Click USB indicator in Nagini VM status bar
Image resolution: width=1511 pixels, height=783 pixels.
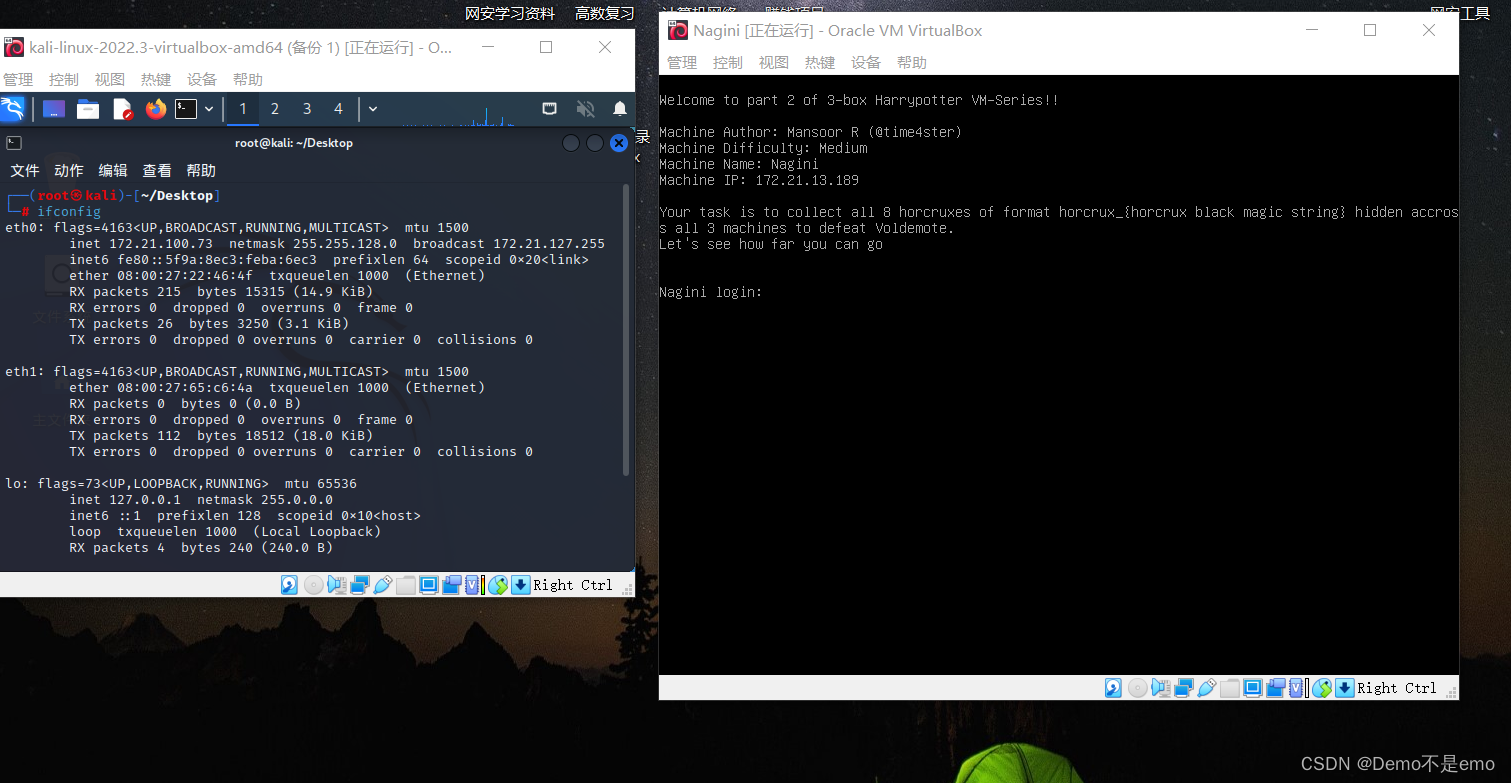pyautogui.click(x=1207, y=688)
